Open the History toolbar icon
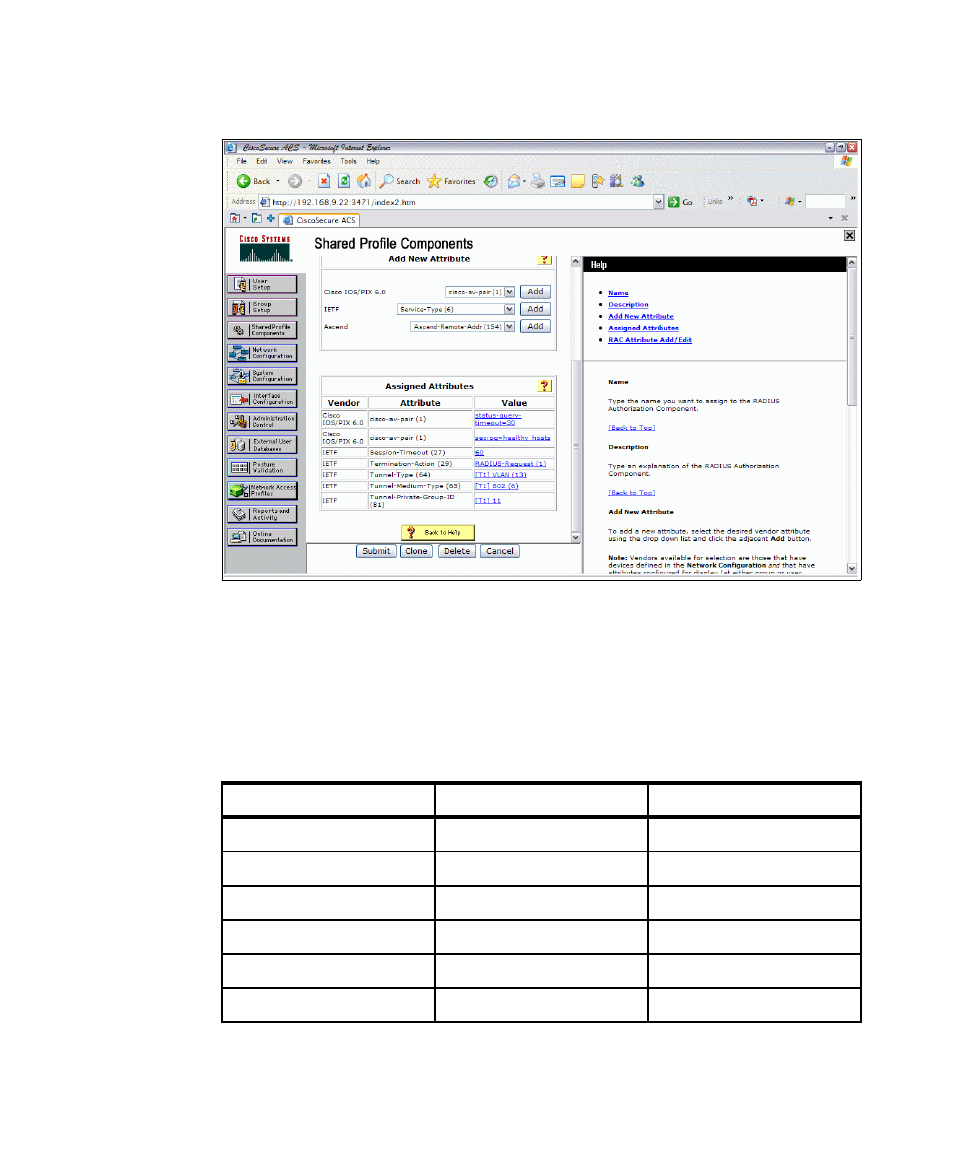This screenshot has height=1164, width=954. pos(491,181)
